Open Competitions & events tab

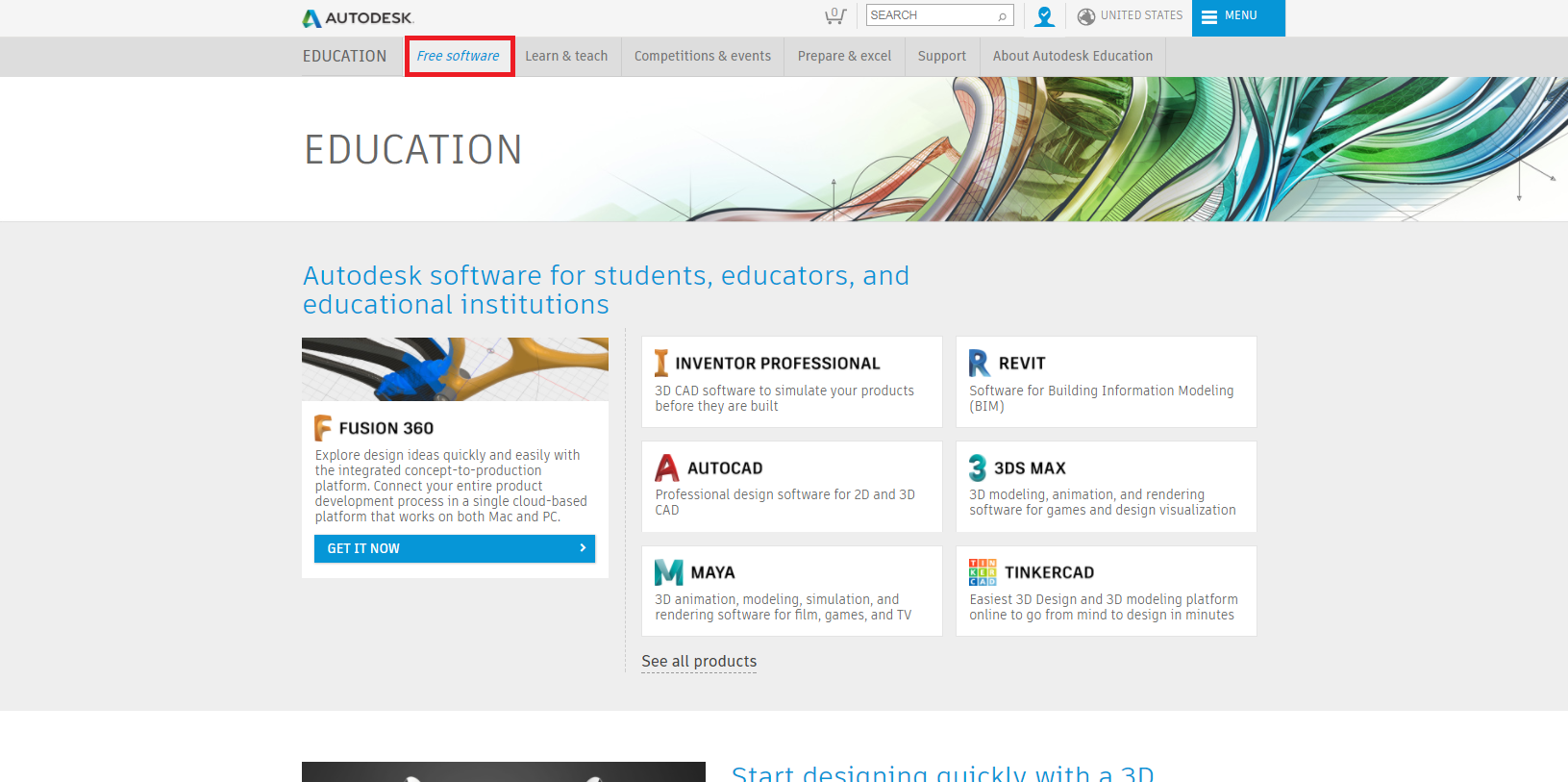(x=703, y=56)
